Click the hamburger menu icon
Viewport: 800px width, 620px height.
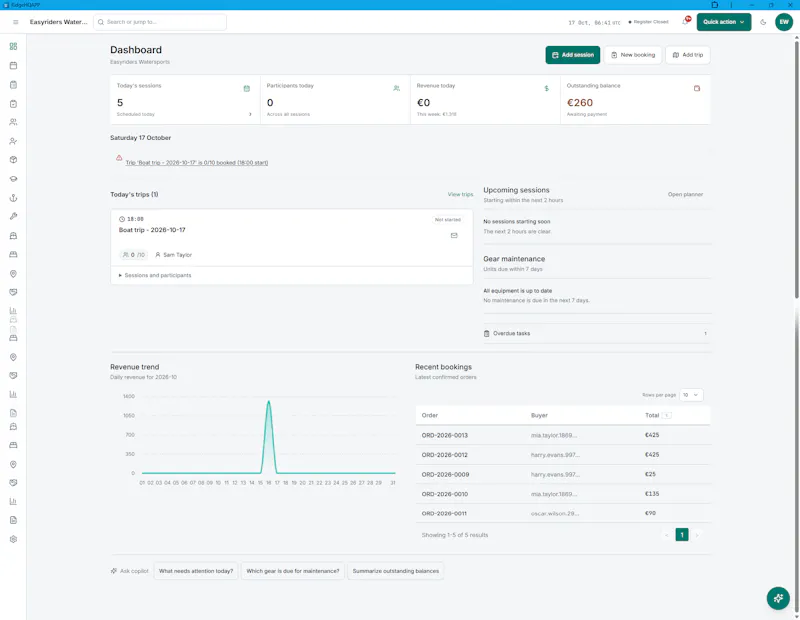point(16,22)
